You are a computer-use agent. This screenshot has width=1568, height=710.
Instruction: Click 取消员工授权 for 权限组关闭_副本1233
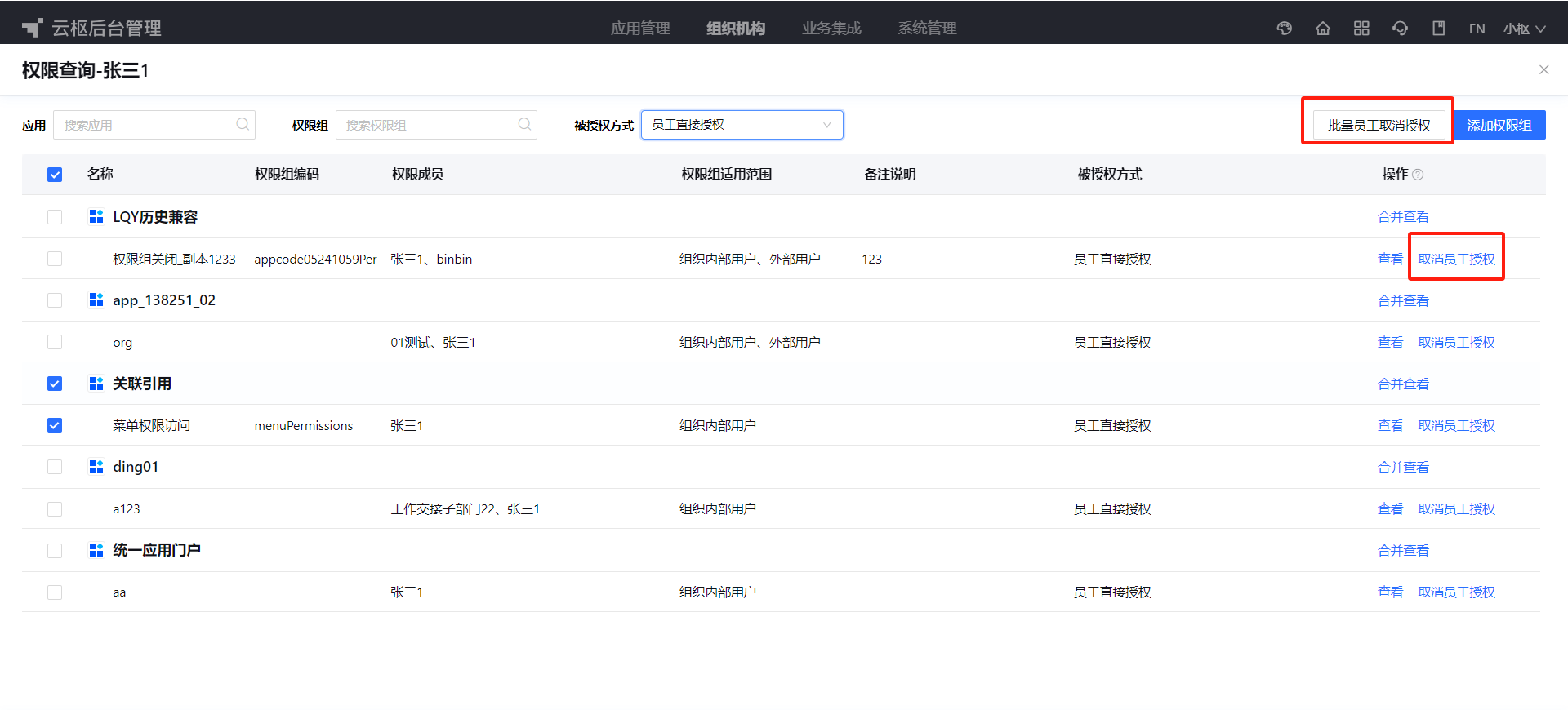1456,259
